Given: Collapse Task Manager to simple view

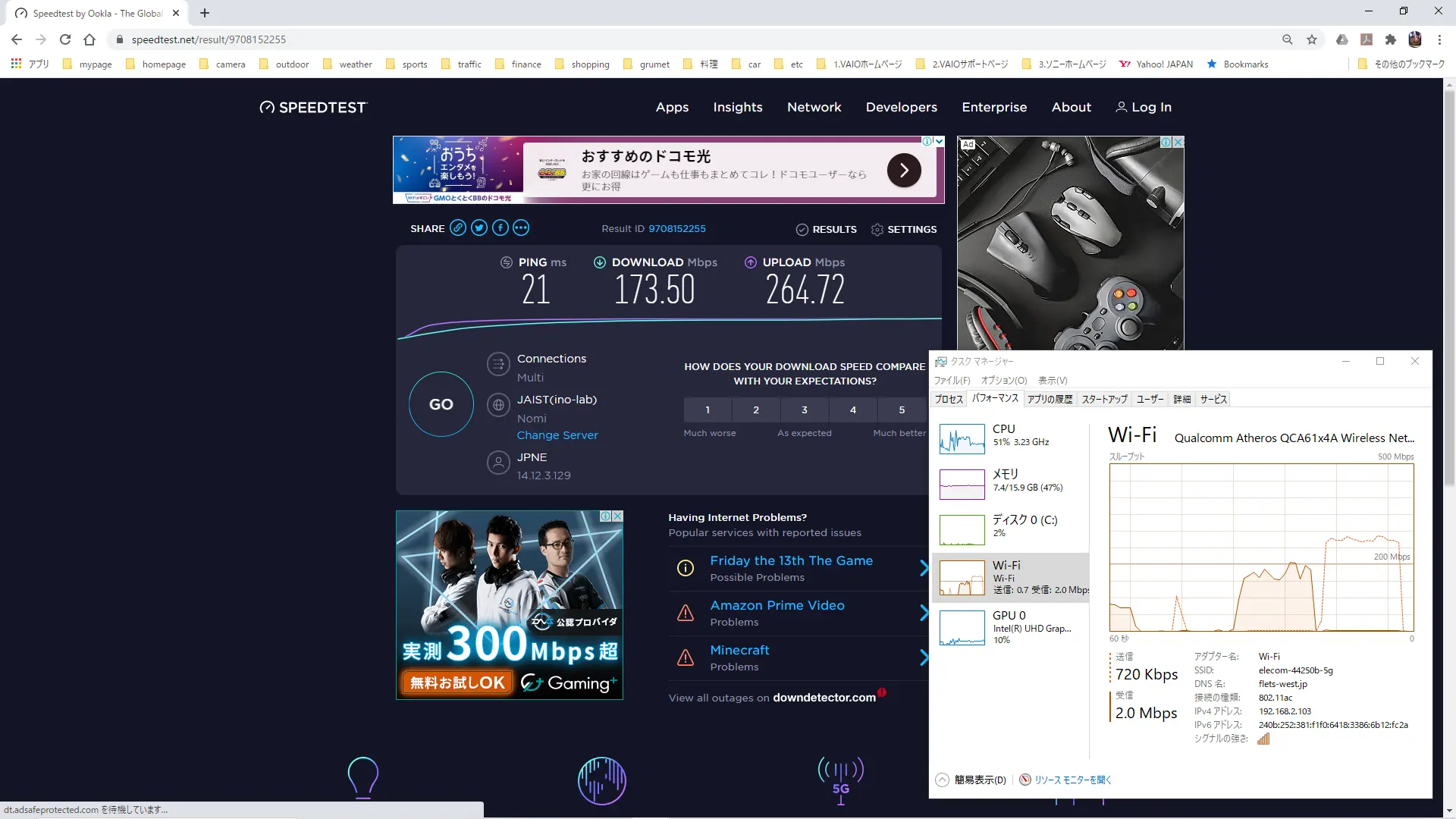Looking at the screenshot, I should coord(971,780).
